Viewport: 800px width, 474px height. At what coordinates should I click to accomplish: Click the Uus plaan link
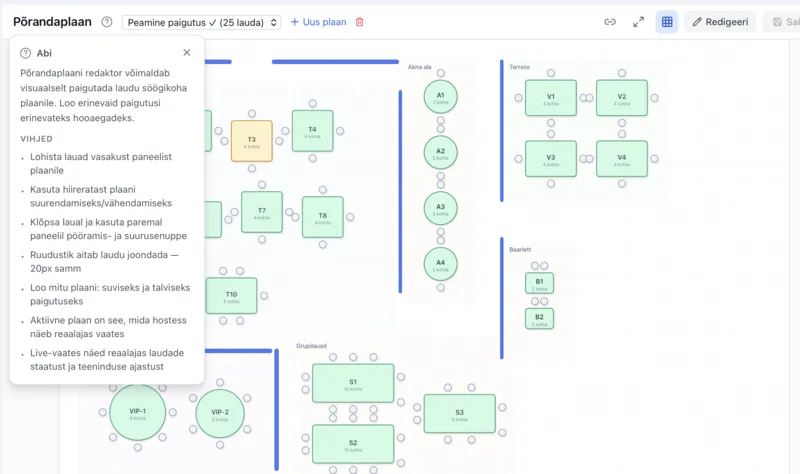[317, 22]
